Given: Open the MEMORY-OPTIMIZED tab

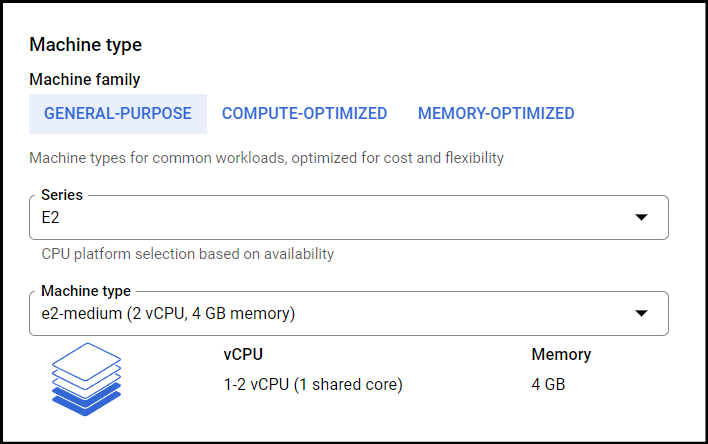Looking at the screenshot, I should point(496,114).
